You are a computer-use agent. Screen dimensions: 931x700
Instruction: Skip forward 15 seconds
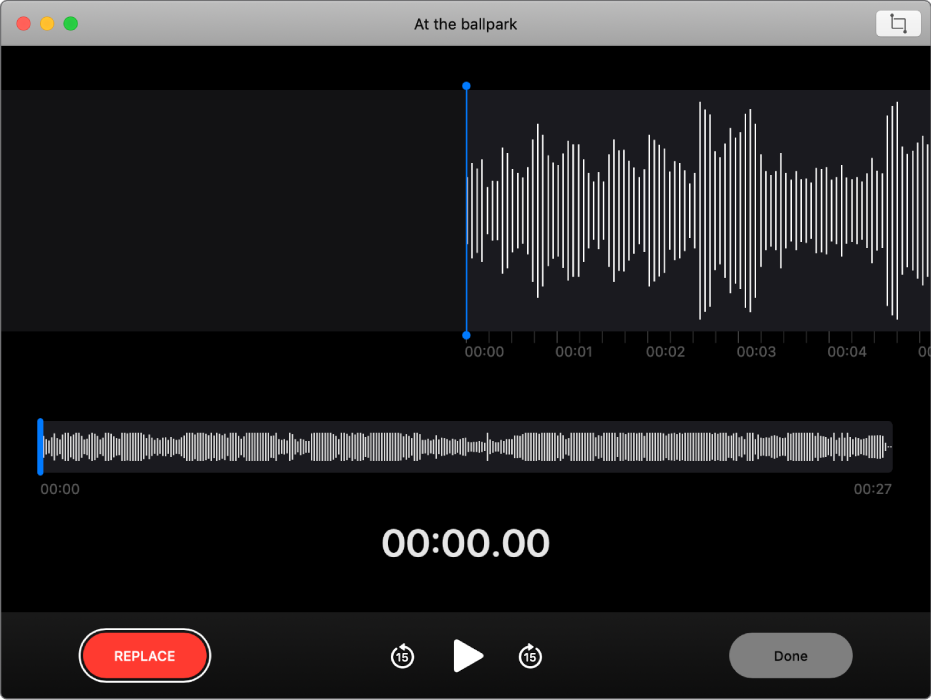(x=530, y=656)
